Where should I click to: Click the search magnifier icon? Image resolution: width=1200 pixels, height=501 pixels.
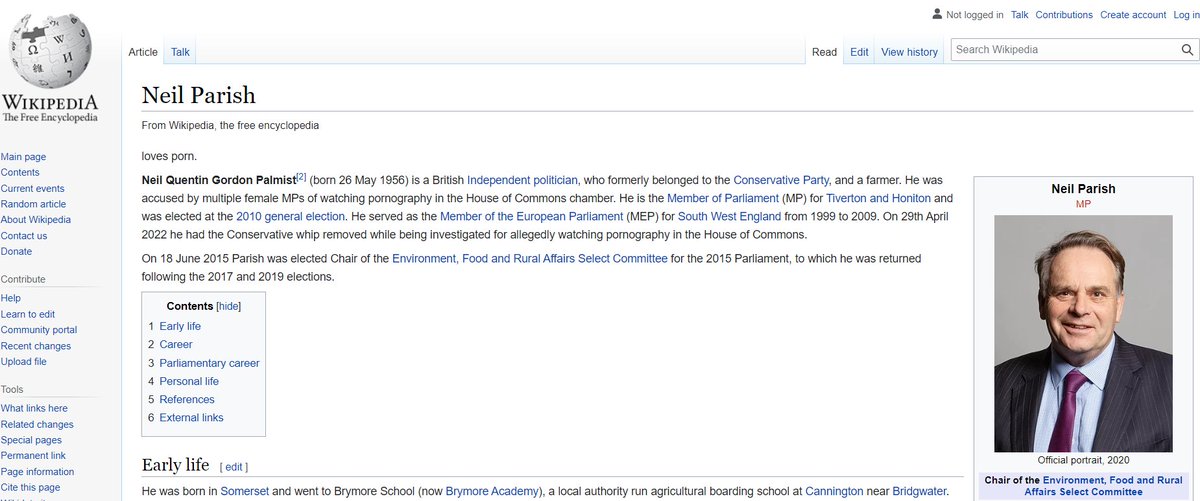click(x=1186, y=50)
